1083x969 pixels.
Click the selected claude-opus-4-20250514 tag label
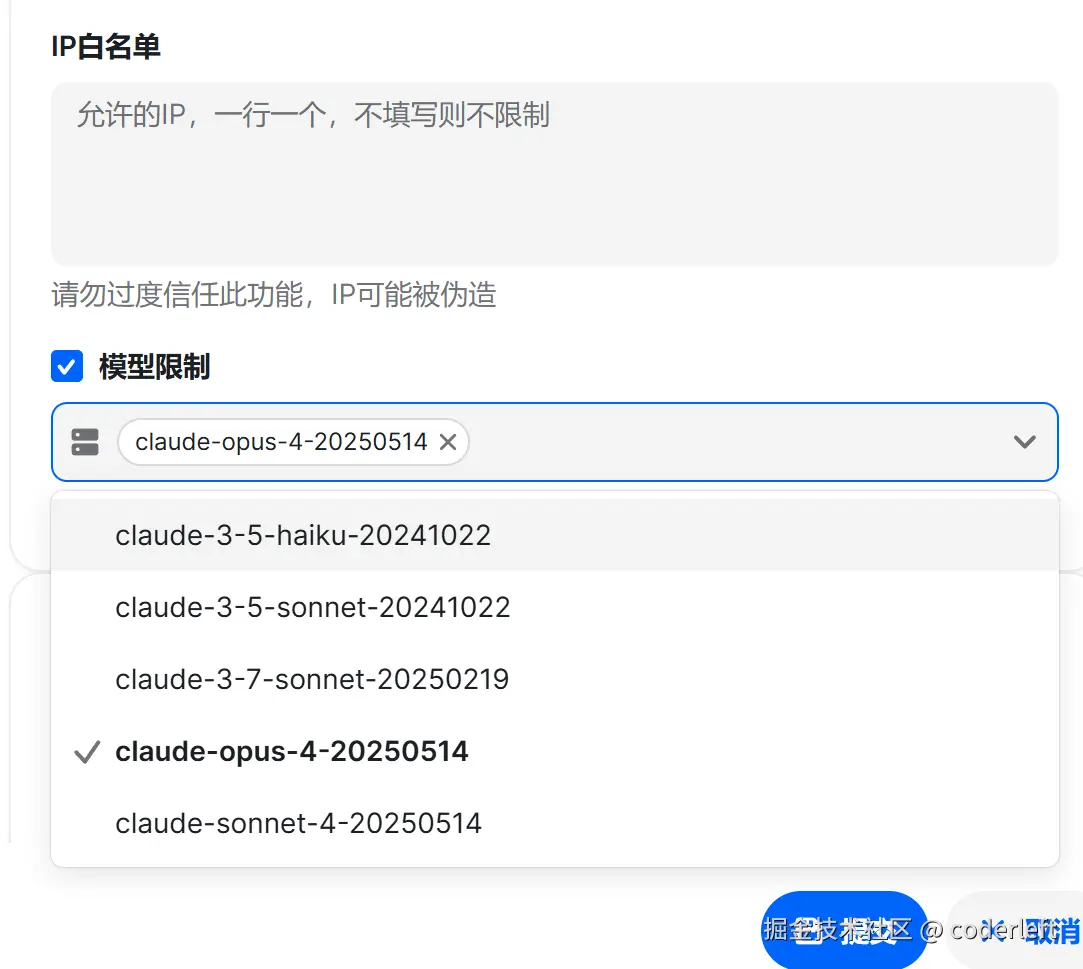click(281, 442)
